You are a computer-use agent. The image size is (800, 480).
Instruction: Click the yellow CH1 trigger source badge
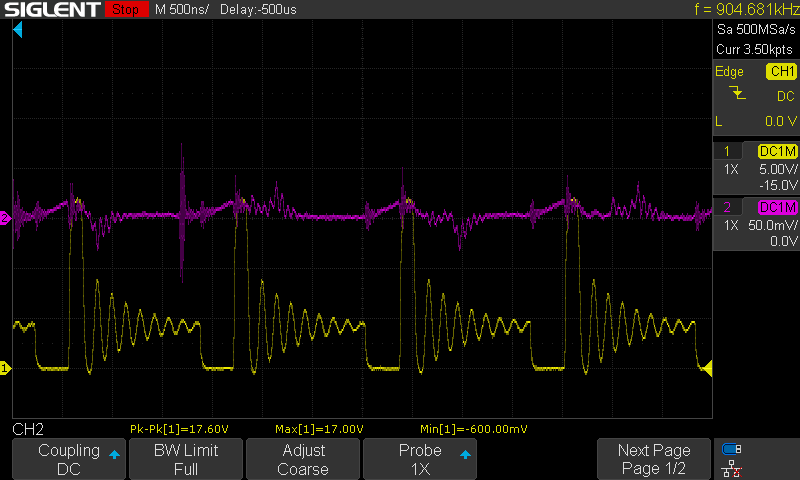[x=781, y=71]
